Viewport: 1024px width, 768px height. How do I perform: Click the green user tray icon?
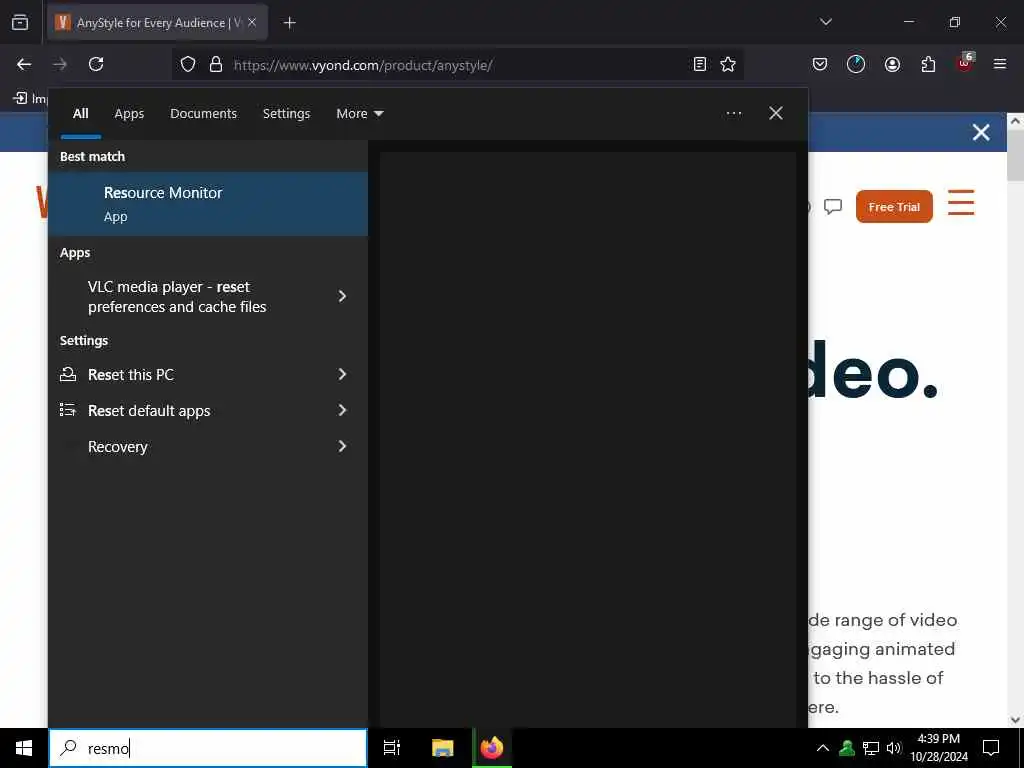click(x=847, y=748)
